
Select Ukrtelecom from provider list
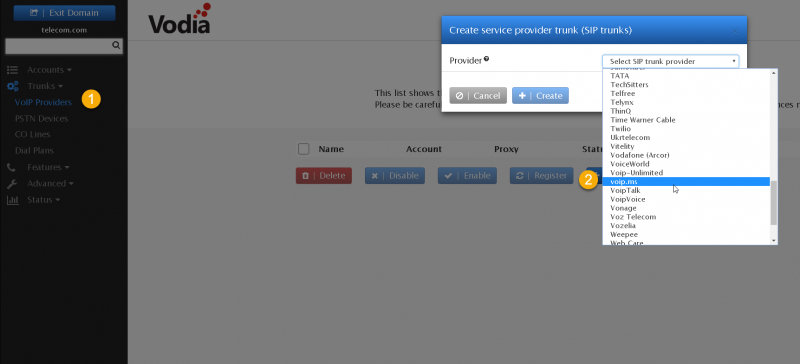pos(686,137)
